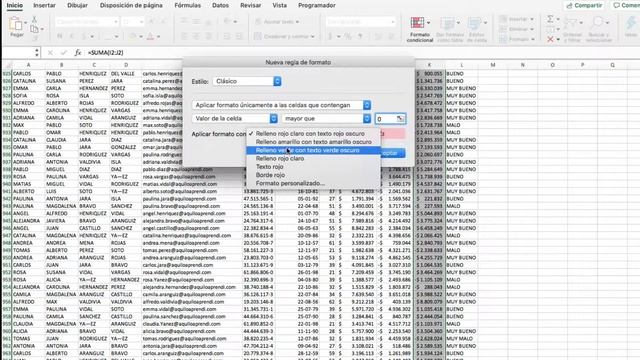Choose 'Relleno amarillo con texto amarillo oscuro'

(x=313, y=142)
